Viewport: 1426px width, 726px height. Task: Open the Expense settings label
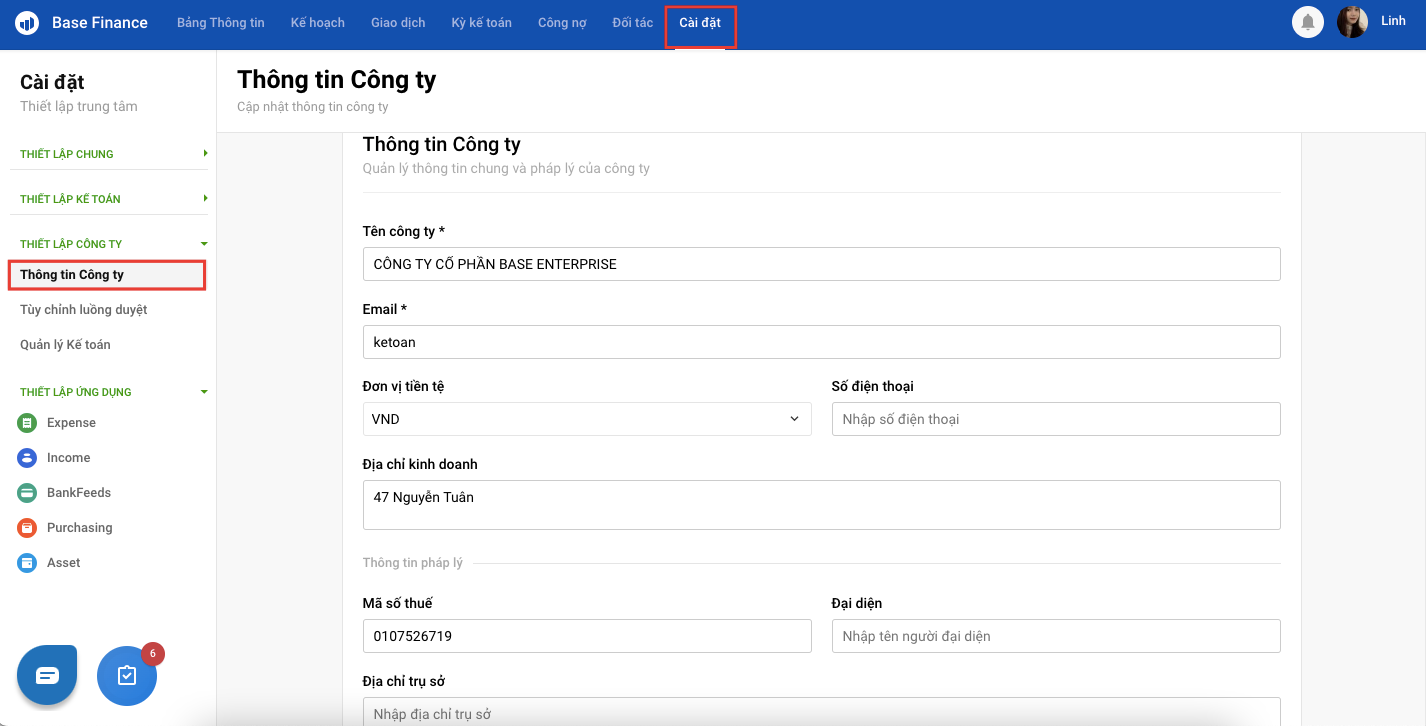(71, 423)
